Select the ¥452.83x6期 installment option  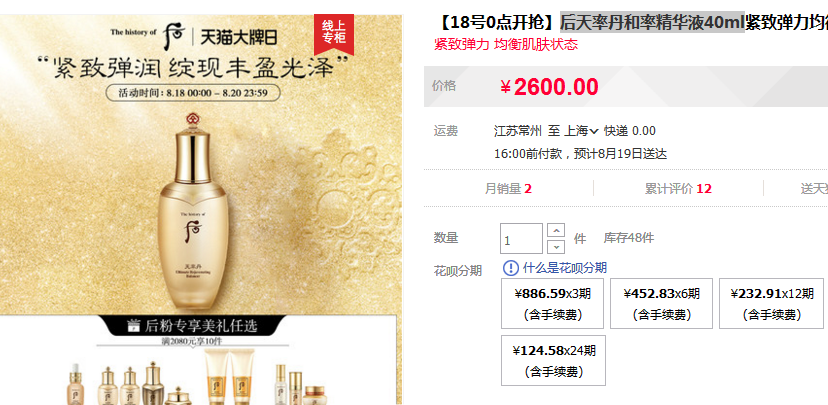(x=661, y=304)
